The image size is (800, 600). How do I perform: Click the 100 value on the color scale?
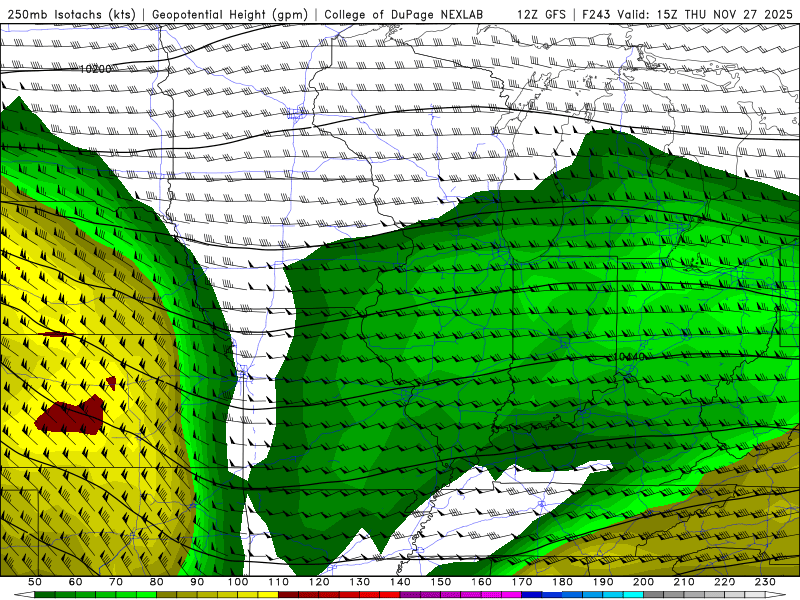click(238, 582)
